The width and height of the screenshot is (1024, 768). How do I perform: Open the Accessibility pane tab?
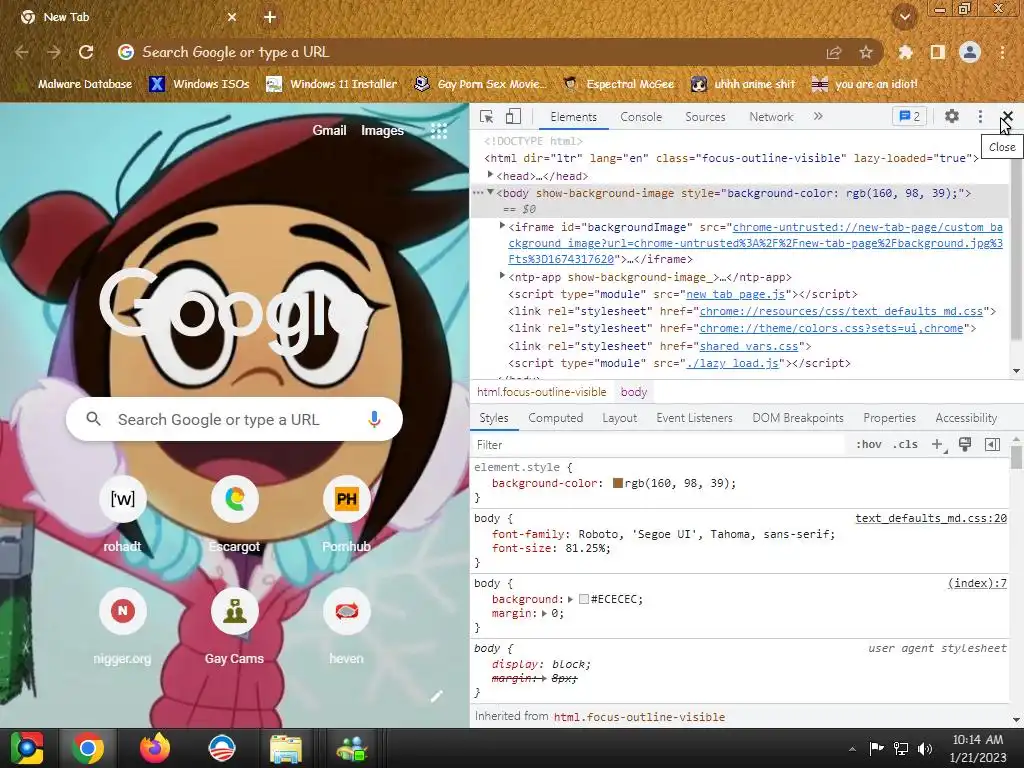(x=966, y=418)
